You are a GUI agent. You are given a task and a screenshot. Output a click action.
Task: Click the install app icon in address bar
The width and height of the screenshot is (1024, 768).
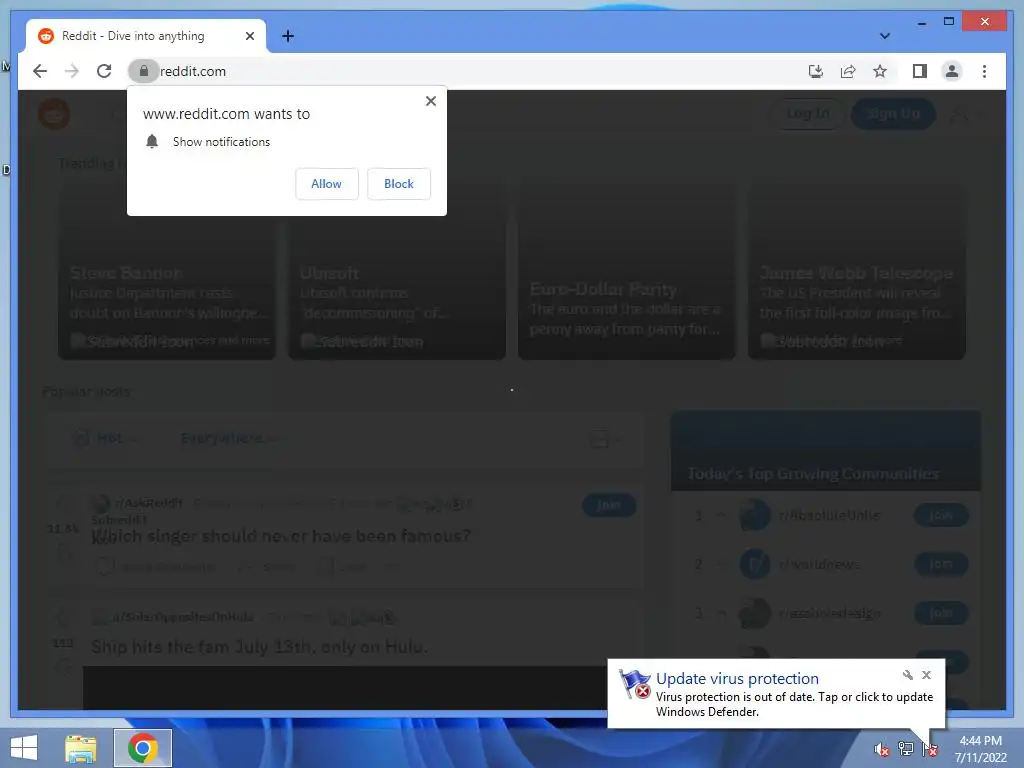pyautogui.click(x=816, y=71)
